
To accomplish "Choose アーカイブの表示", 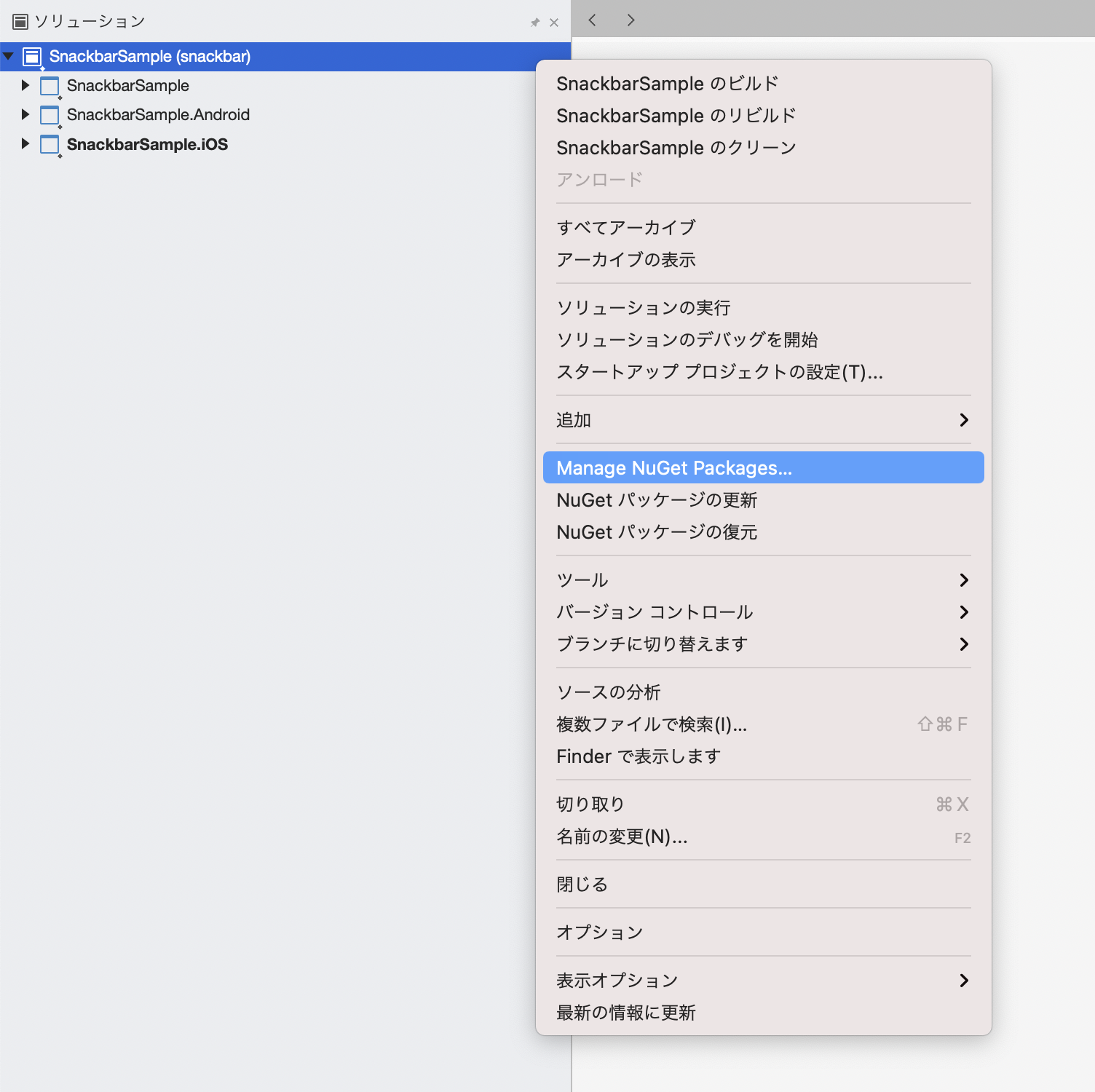I will tap(764, 260).
